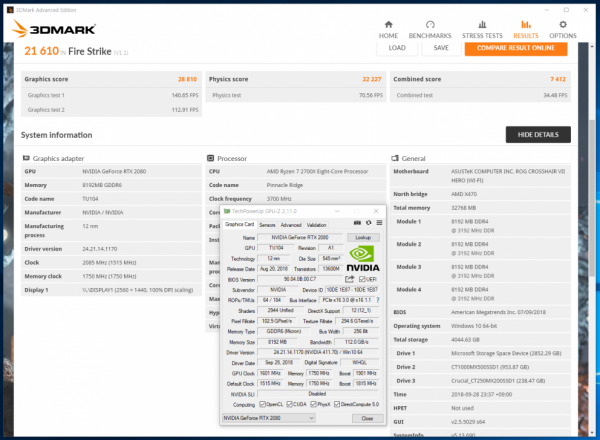Toggle the DirectCompute 5.0 checkbox
Viewport: 600px width, 440px height.
click(x=337, y=404)
